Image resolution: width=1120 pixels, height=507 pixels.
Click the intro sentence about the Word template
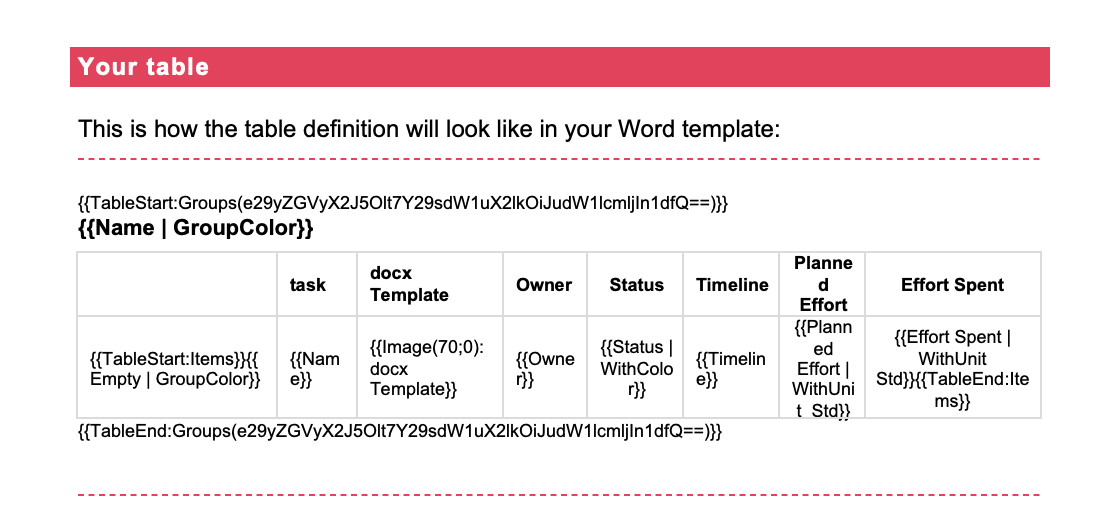tap(428, 129)
